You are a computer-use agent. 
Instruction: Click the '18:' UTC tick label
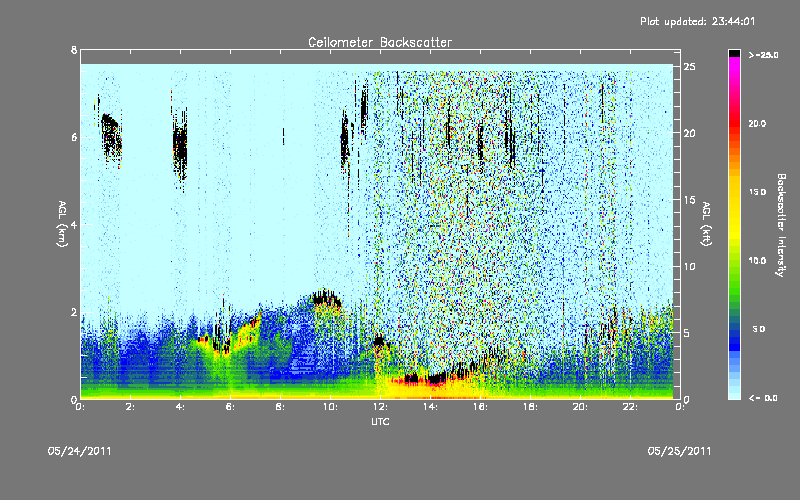(x=530, y=407)
